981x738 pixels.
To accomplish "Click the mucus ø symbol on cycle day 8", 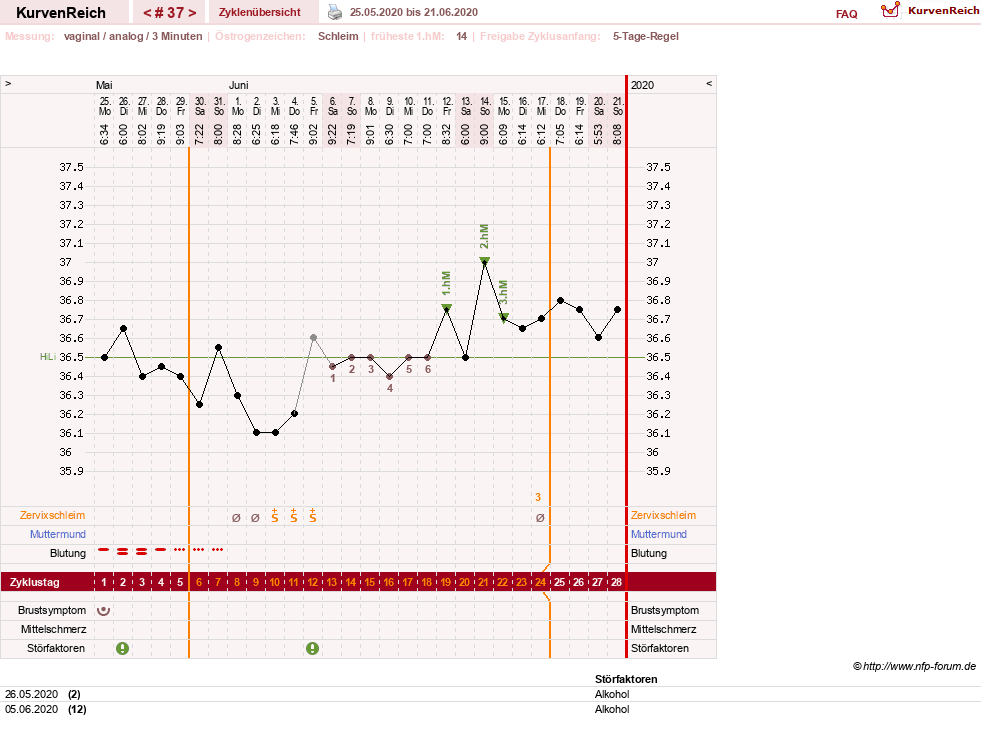I will pyautogui.click(x=236, y=517).
